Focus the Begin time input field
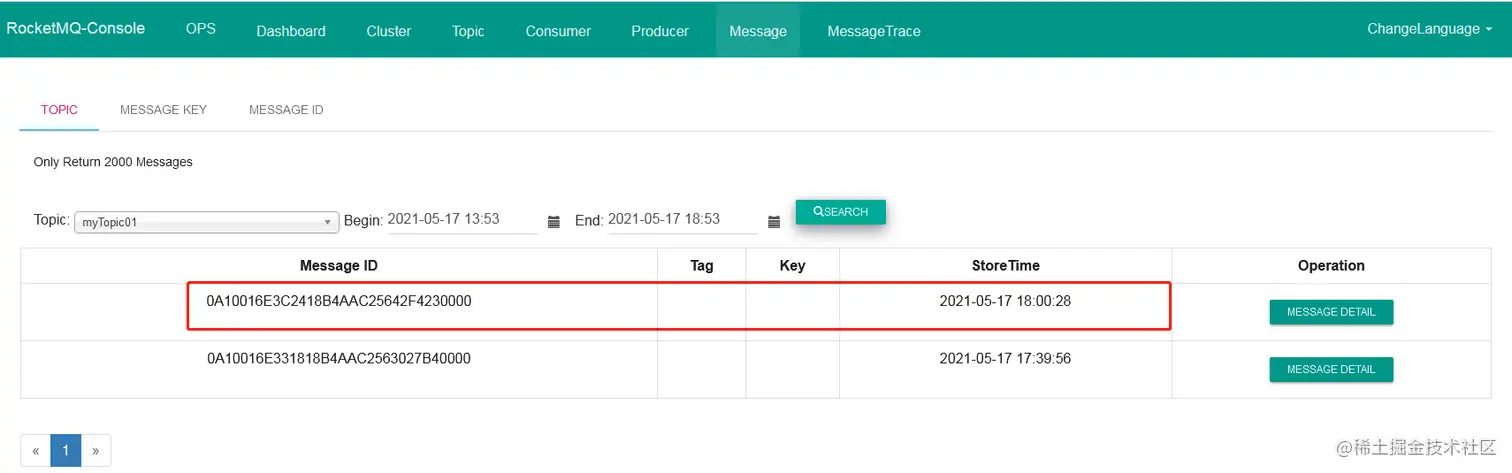The height and width of the screenshot is (473, 1512). [x=462, y=220]
